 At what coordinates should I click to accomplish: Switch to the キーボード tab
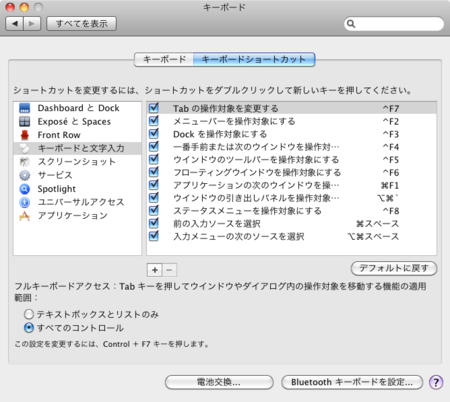coord(164,60)
